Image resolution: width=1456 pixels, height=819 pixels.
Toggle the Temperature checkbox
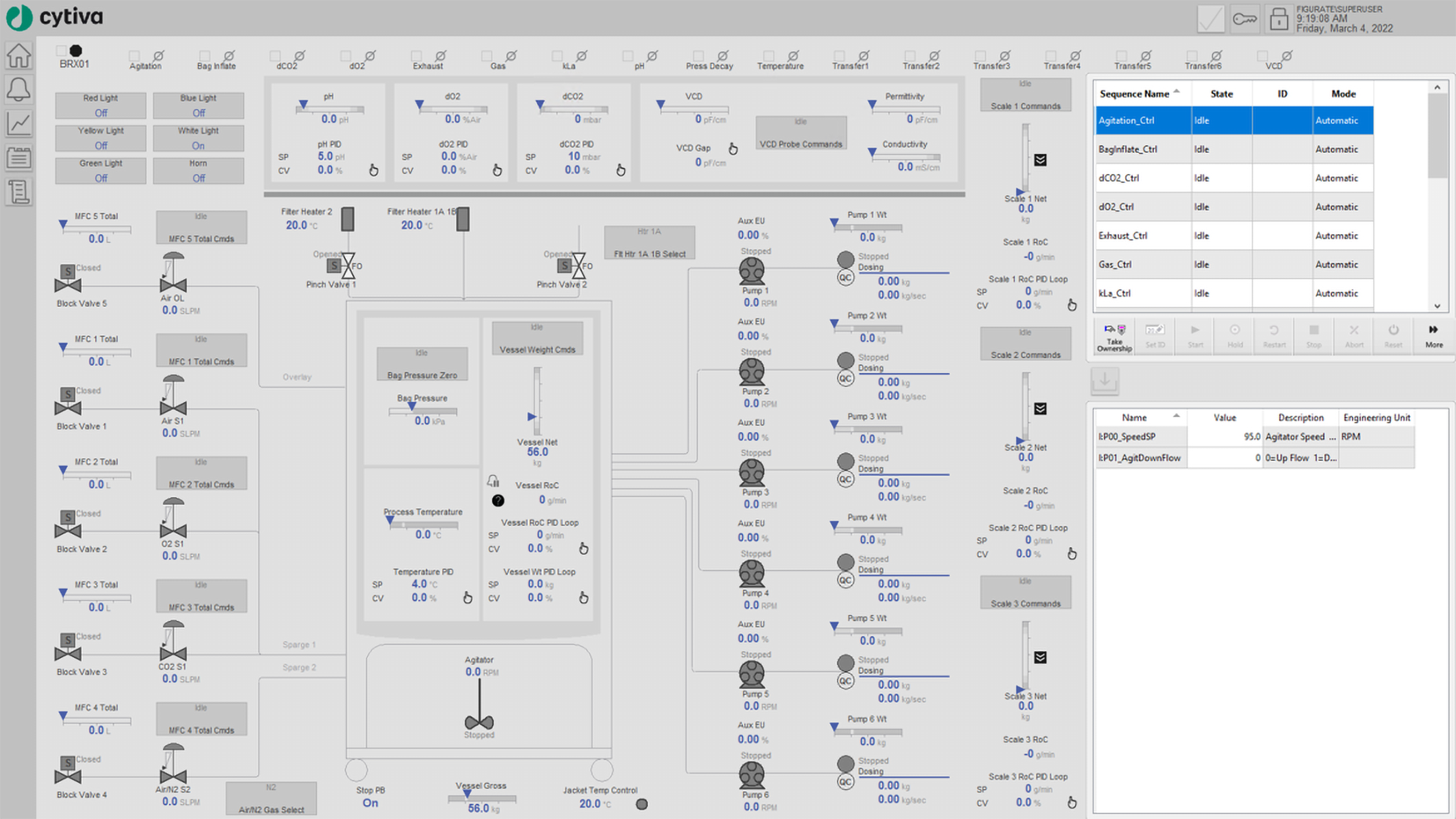tap(768, 56)
